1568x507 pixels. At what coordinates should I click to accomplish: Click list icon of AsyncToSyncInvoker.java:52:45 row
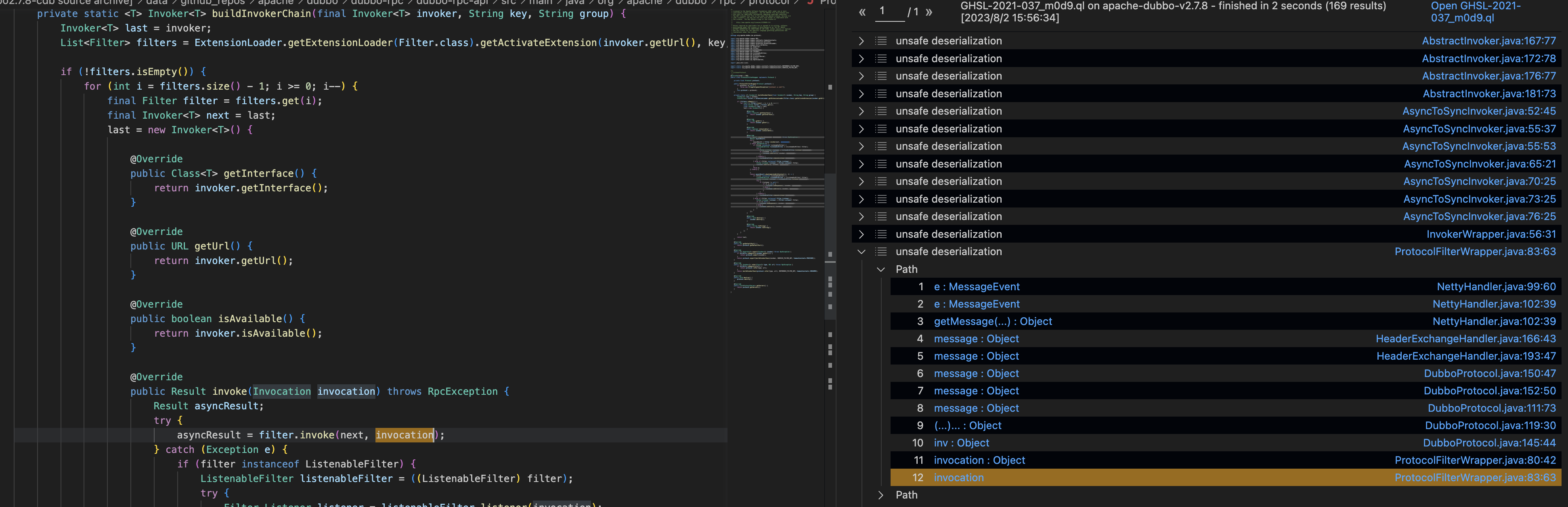(881, 111)
